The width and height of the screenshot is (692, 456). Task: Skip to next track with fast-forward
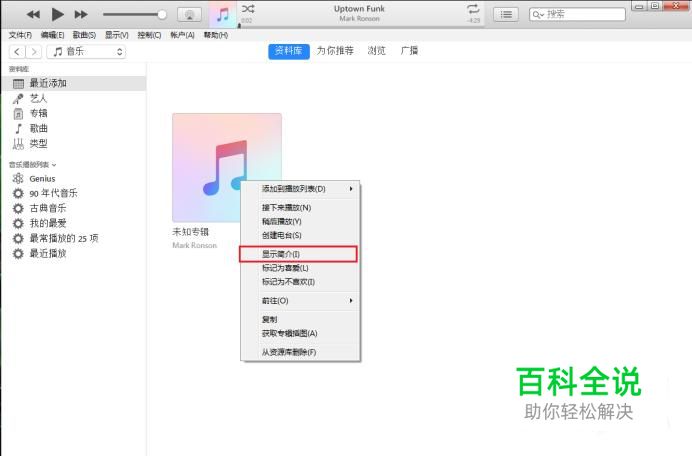[x=81, y=15]
